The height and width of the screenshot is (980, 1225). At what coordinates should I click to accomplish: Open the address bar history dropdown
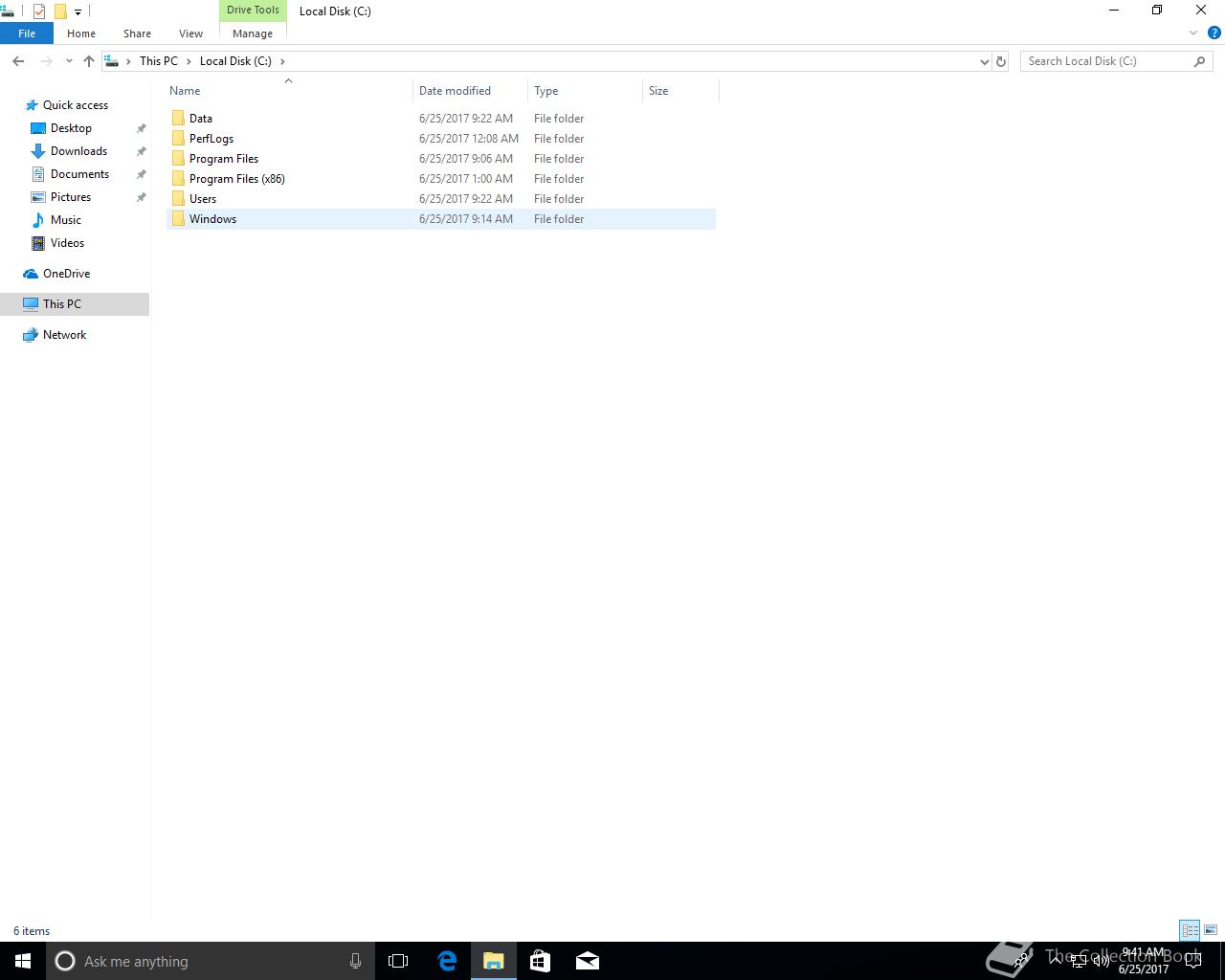coord(984,61)
